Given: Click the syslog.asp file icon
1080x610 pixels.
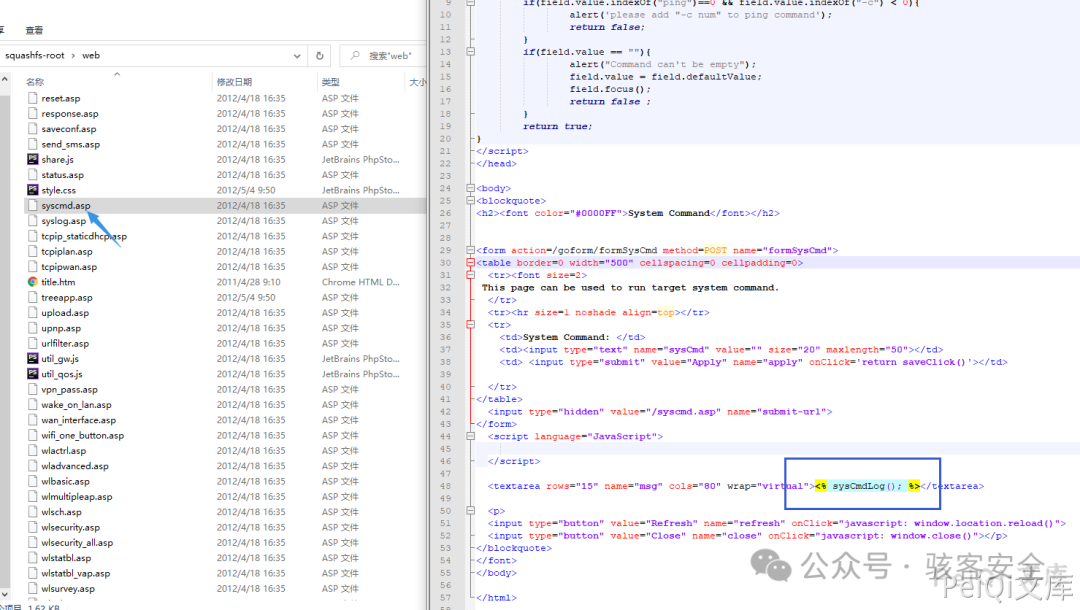Looking at the screenshot, I should pyautogui.click(x=32, y=221).
